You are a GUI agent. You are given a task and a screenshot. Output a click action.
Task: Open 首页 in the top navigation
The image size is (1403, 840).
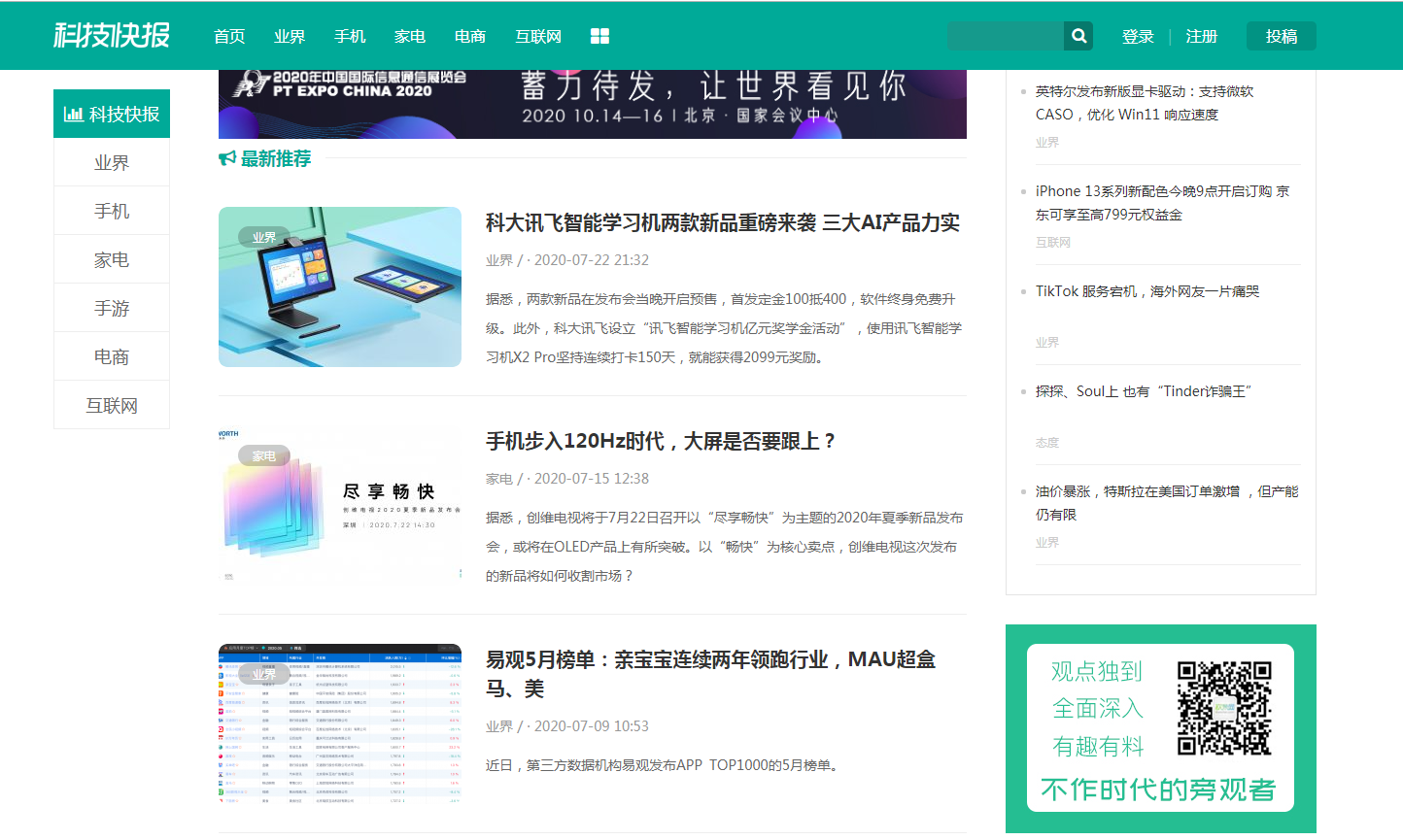pos(229,36)
